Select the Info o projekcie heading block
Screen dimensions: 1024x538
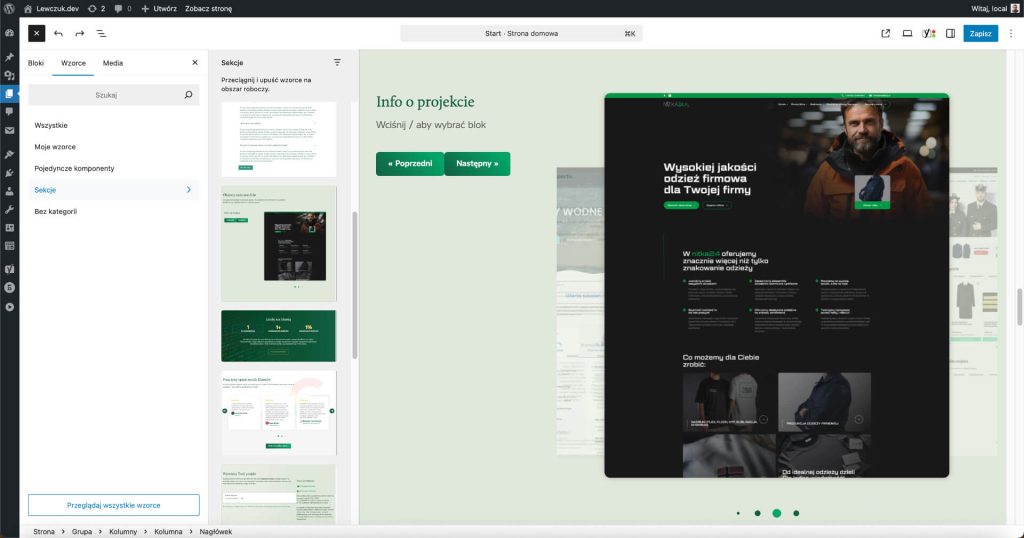[425, 102]
